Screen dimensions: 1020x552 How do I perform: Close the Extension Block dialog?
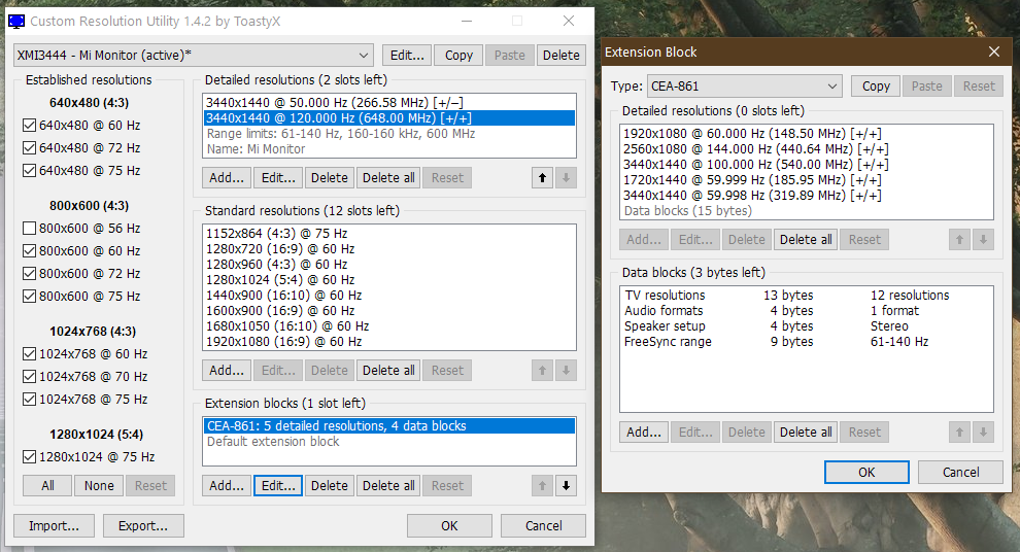[x=993, y=52]
